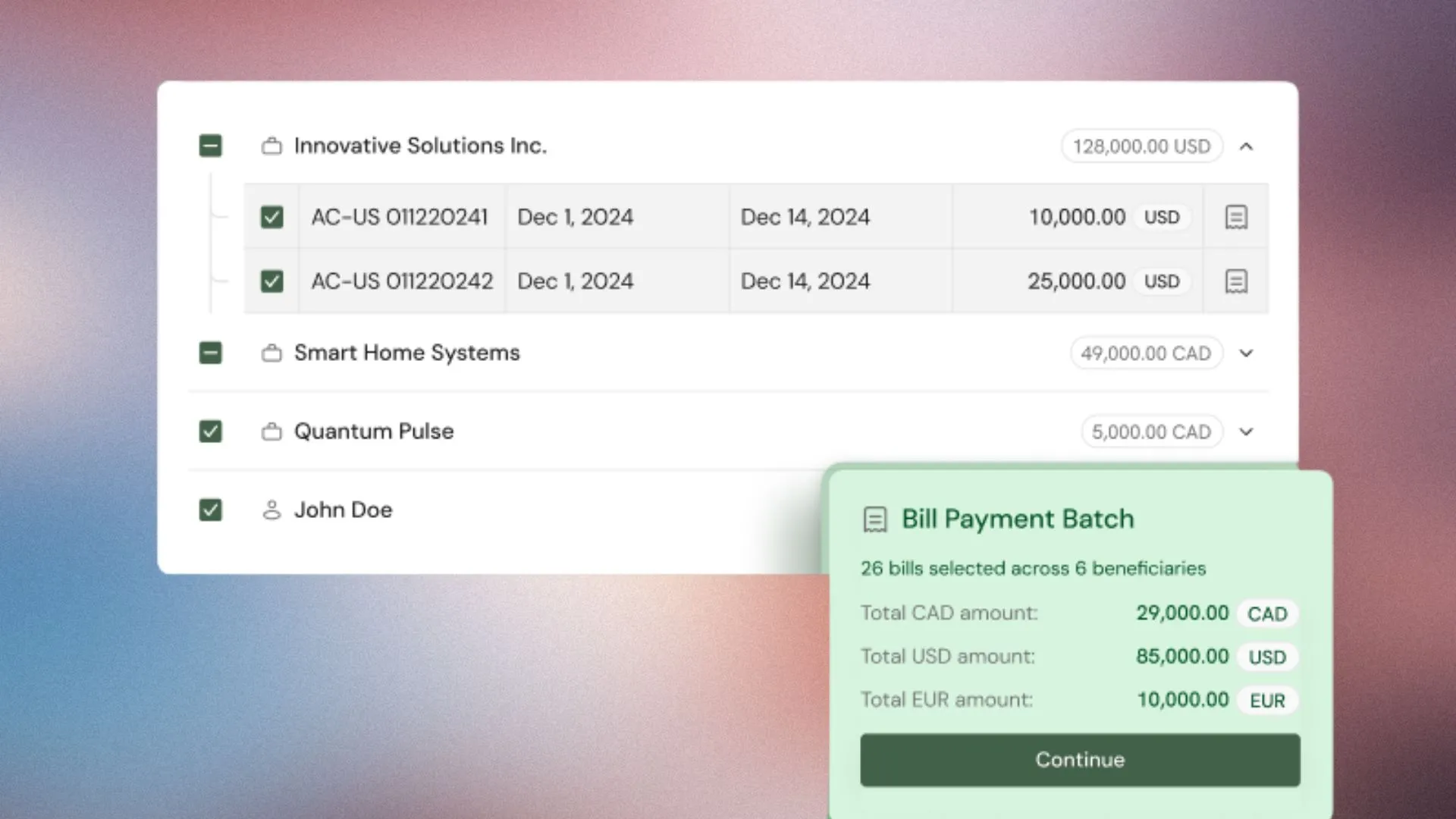Expand Quantum Pulse bills
1456x819 pixels.
1246,431
